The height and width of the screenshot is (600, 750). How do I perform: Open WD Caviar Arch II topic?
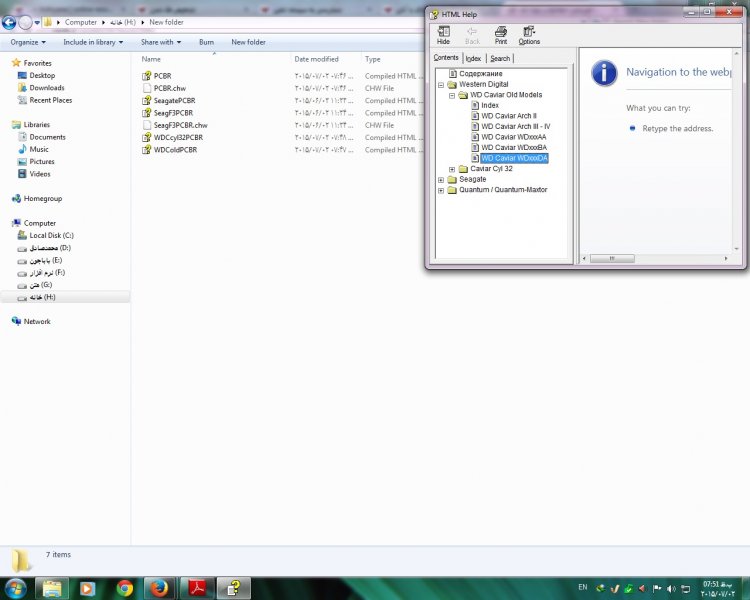click(x=509, y=116)
